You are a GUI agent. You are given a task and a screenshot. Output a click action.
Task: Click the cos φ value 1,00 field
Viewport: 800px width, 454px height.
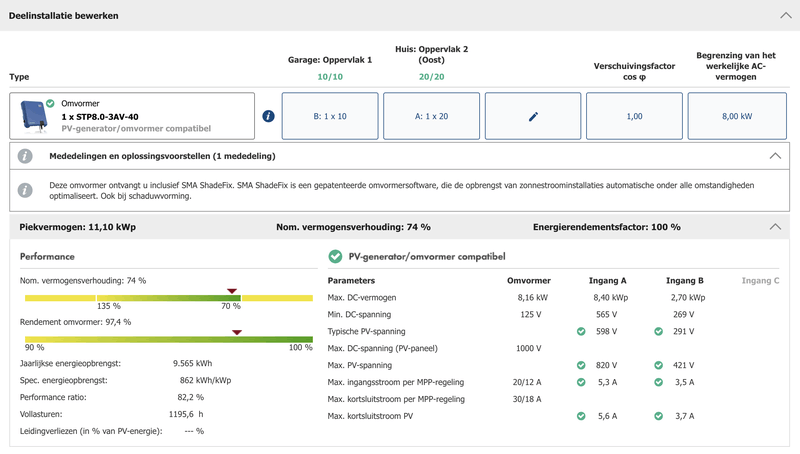point(634,116)
